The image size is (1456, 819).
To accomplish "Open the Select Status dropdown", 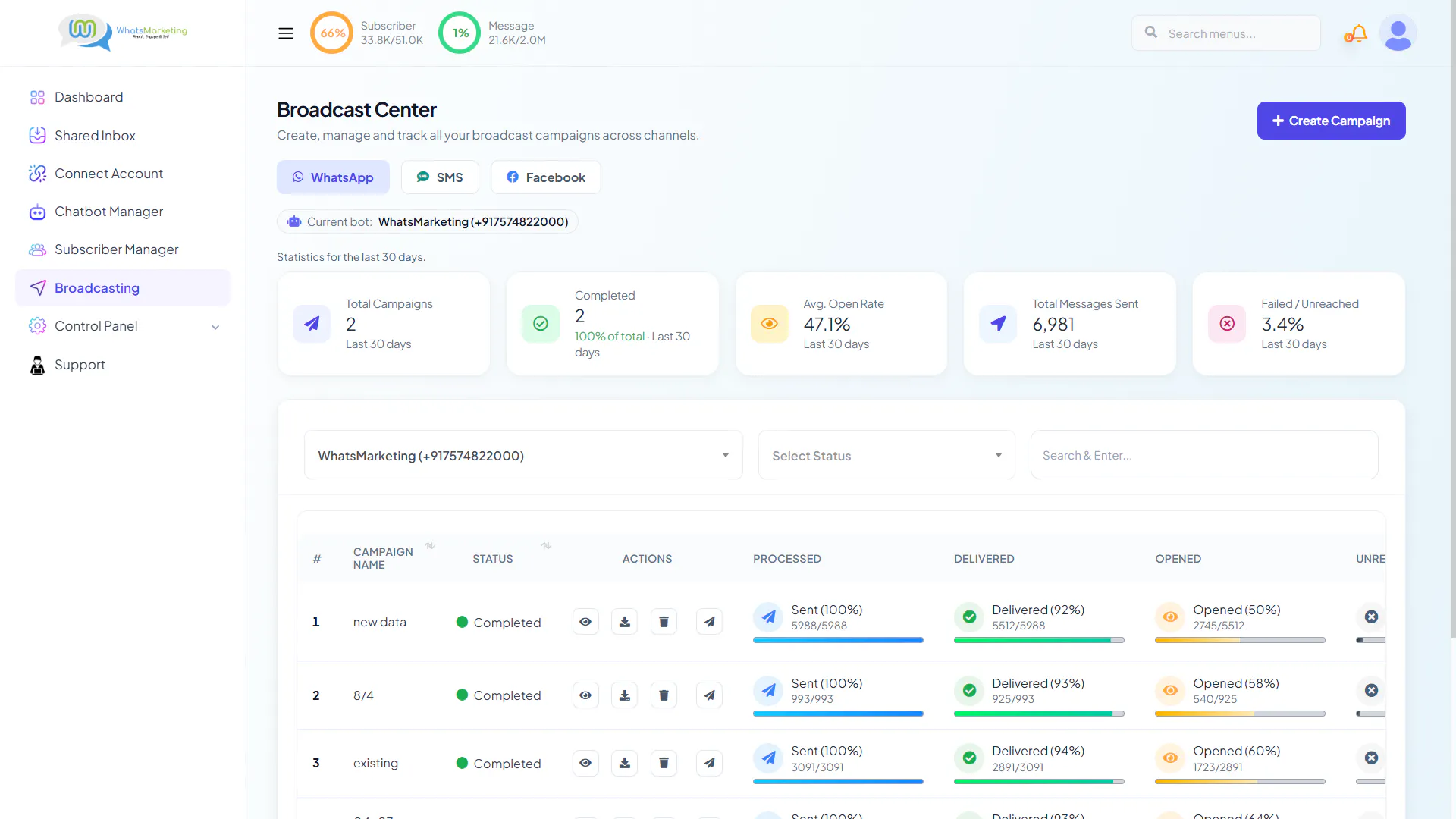I will click(x=886, y=455).
